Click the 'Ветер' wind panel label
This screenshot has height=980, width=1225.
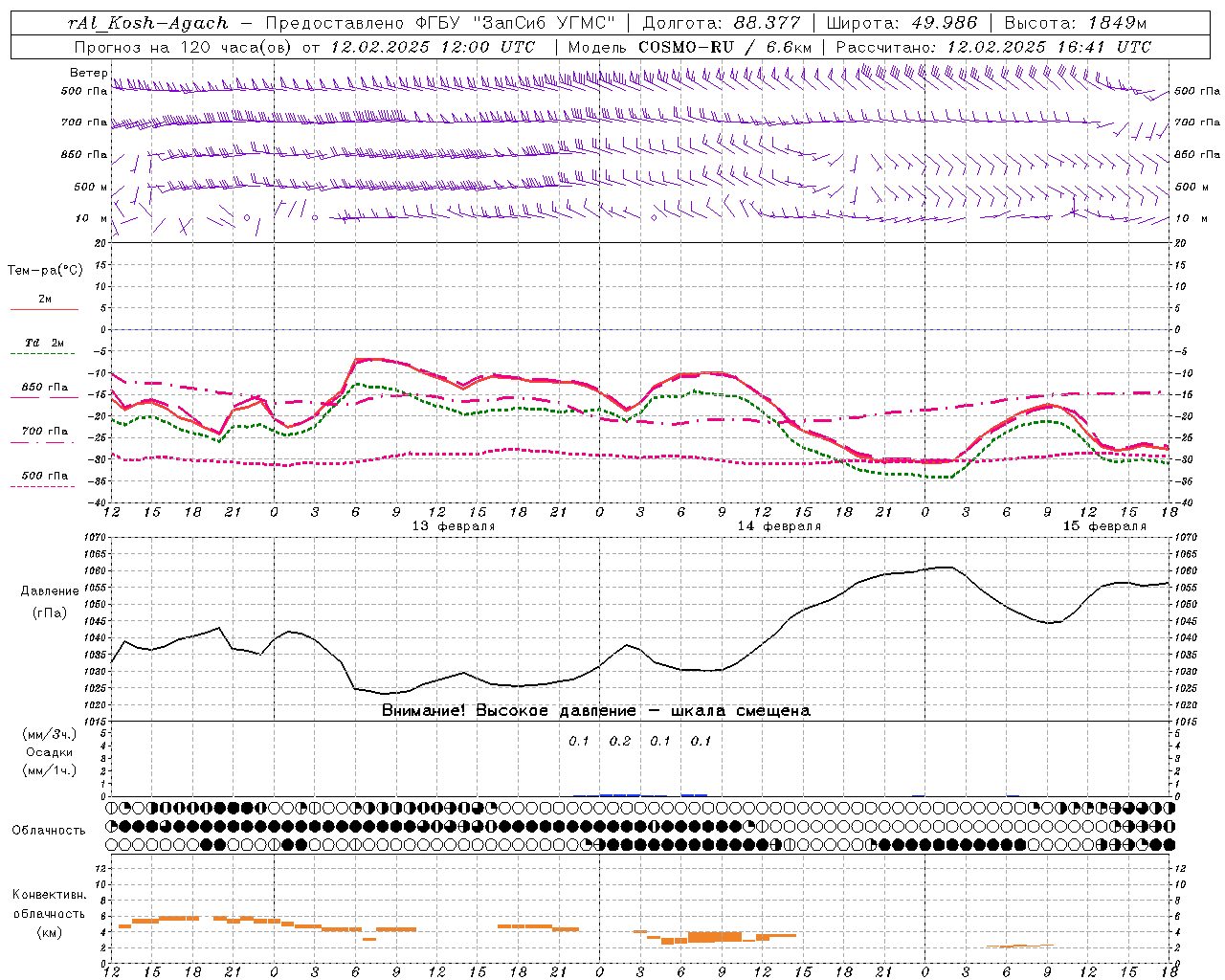click(x=88, y=73)
